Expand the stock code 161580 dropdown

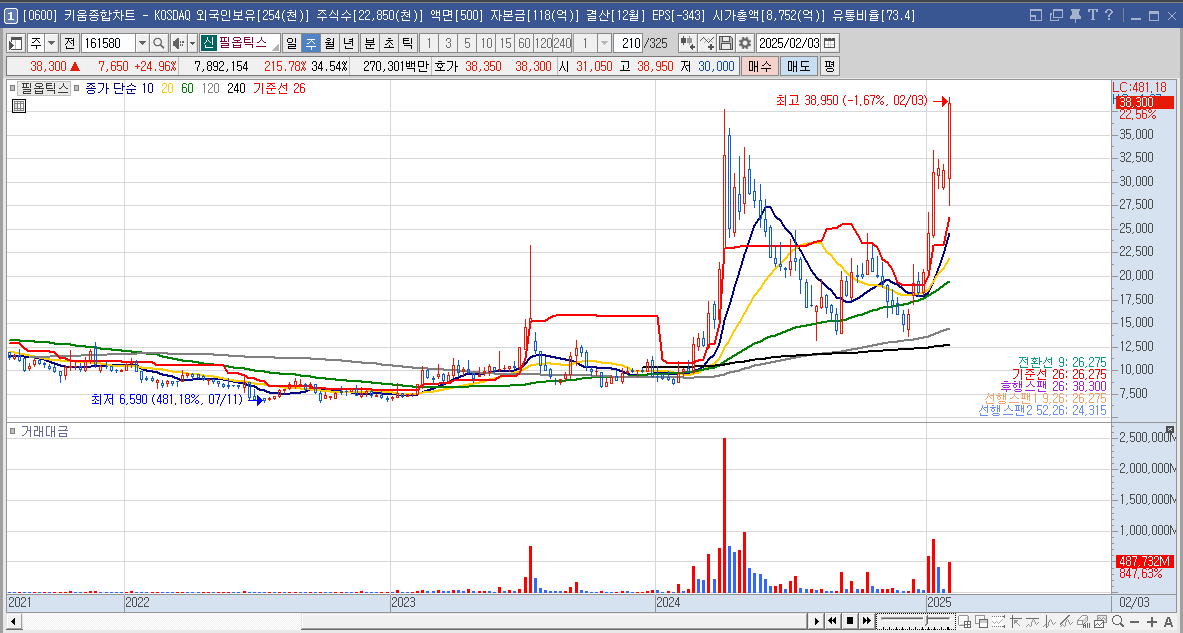pyautogui.click(x=142, y=43)
